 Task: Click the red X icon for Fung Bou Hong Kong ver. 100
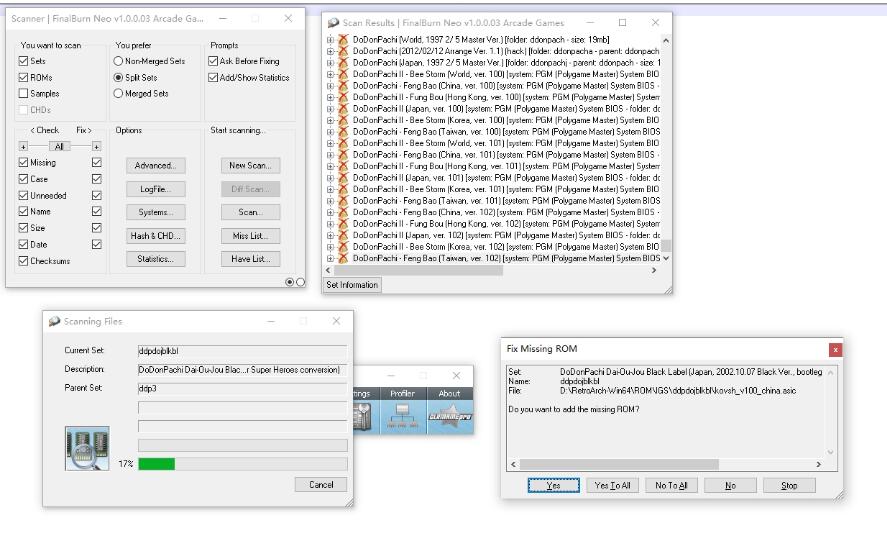pos(343,97)
